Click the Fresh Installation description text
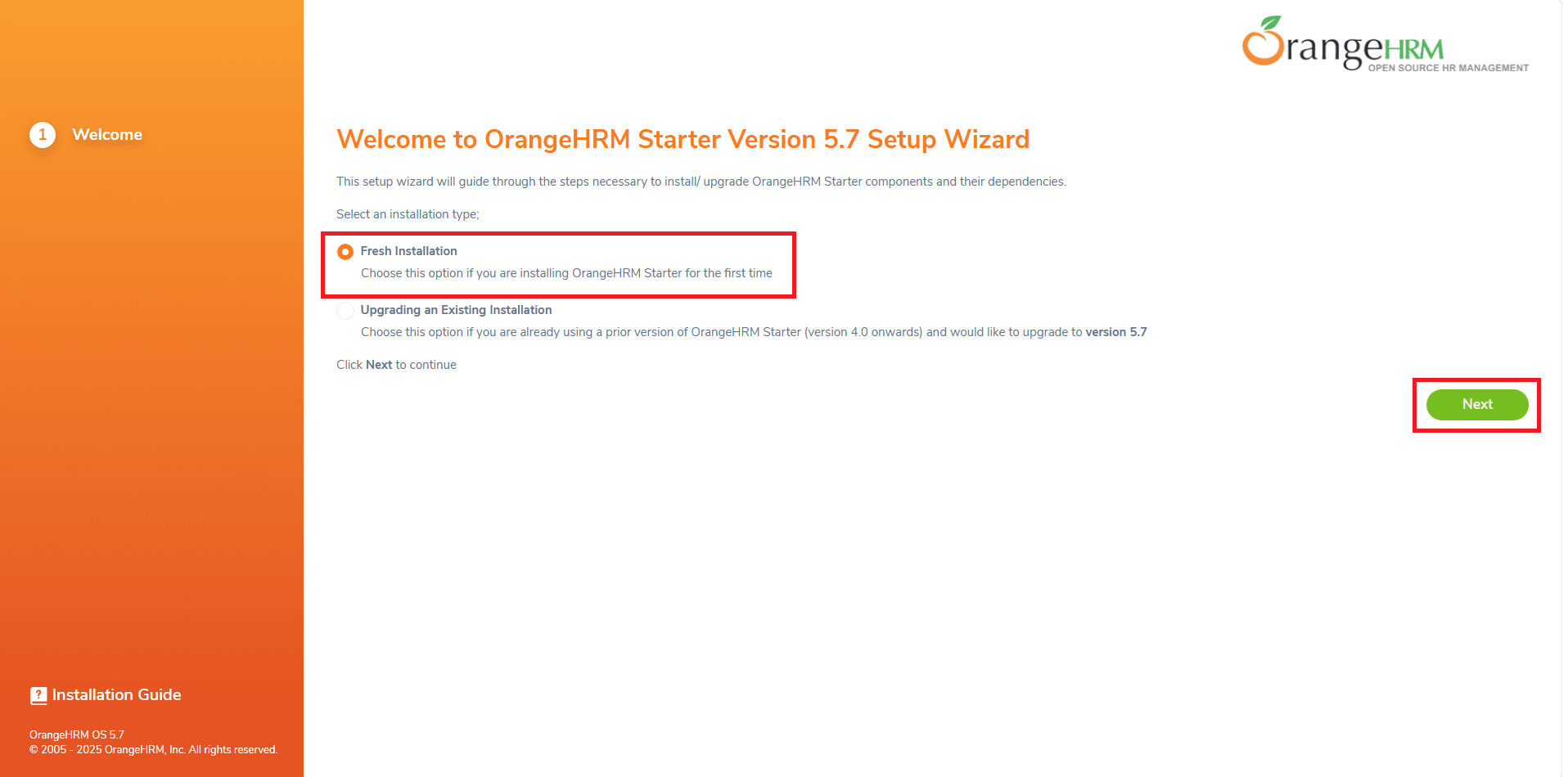The width and height of the screenshot is (1568, 777). tap(566, 273)
